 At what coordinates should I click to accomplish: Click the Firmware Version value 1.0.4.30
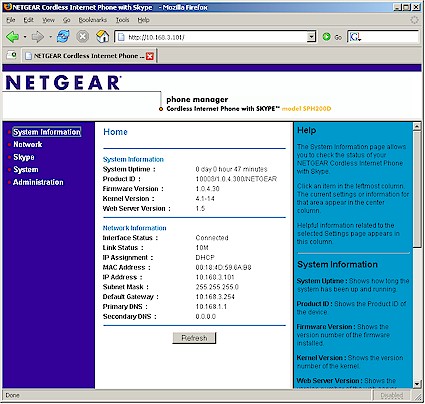[x=207, y=189]
